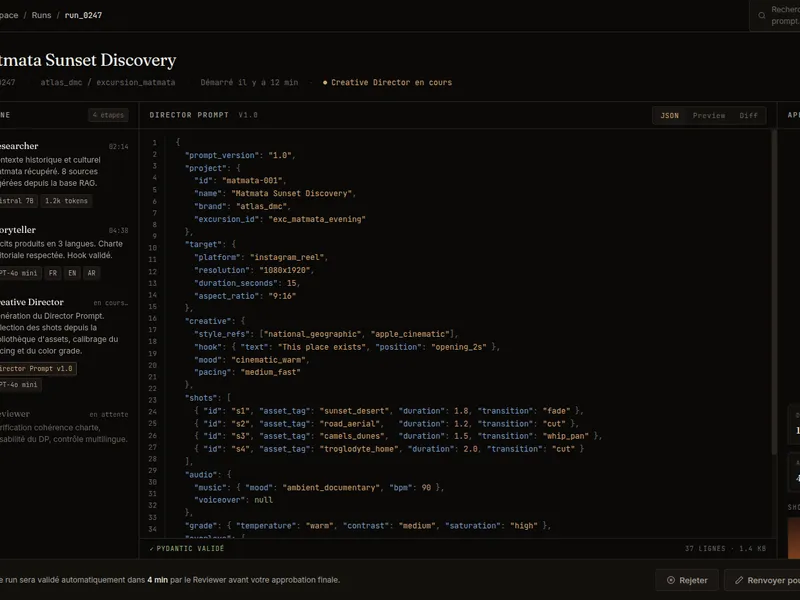Viewport: 800px width, 600px height.
Task: Click the Director Prompt panel header
Action: [189, 115]
